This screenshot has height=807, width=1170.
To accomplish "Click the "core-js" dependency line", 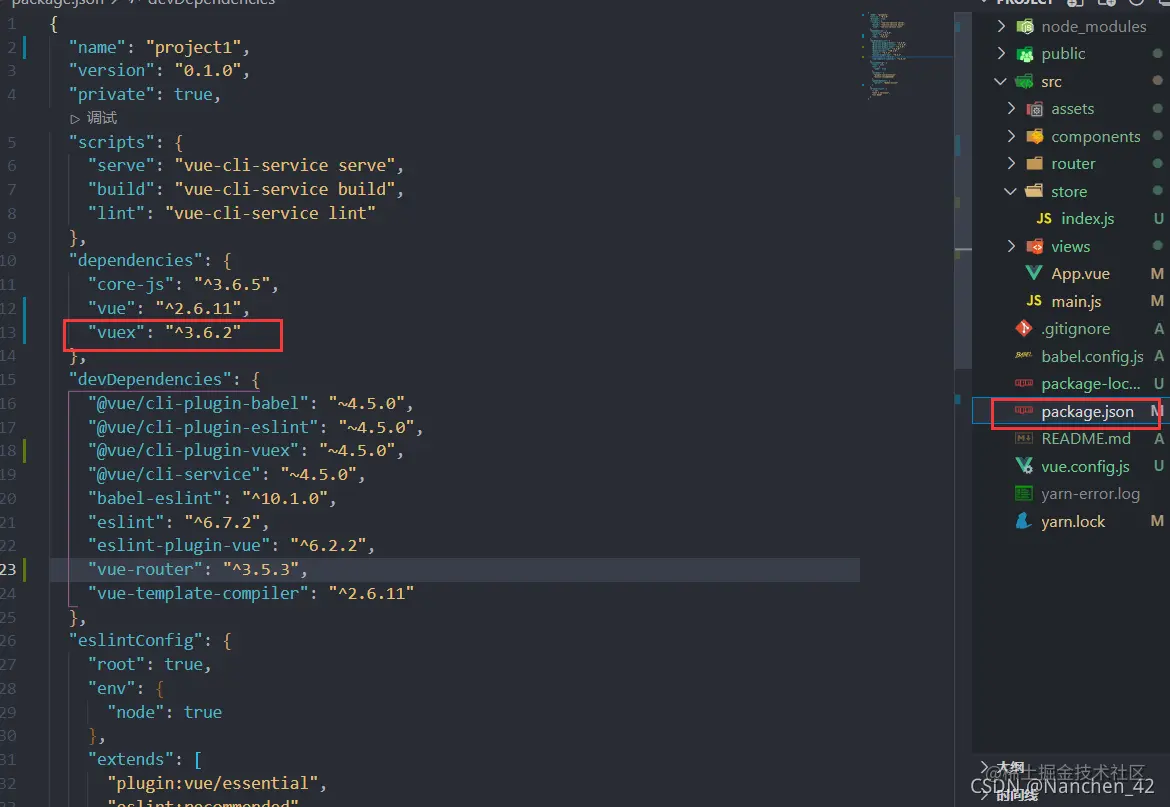I will pyautogui.click(x=183, y=284).
